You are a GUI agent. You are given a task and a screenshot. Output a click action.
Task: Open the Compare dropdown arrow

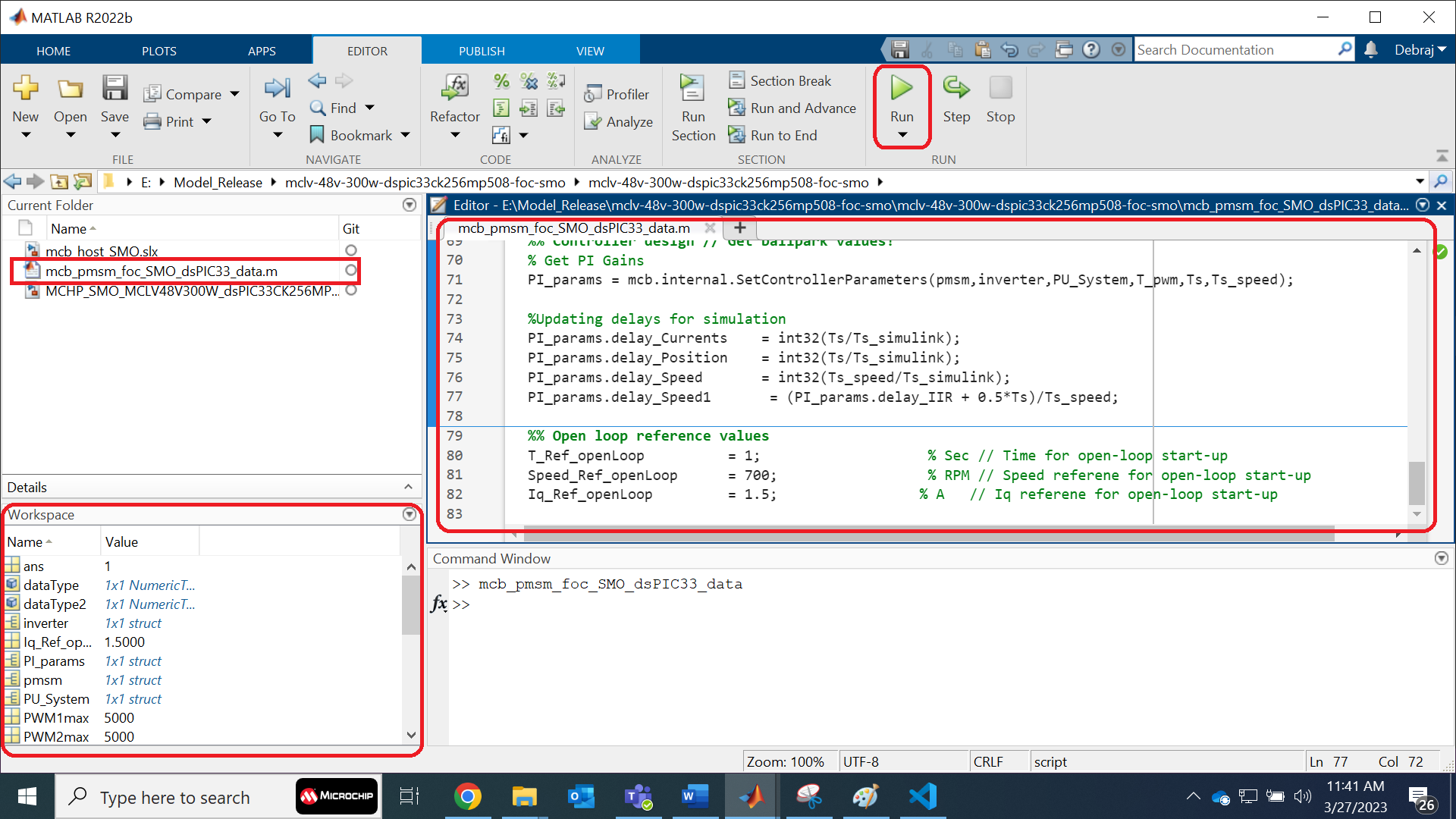pos(235,94)
